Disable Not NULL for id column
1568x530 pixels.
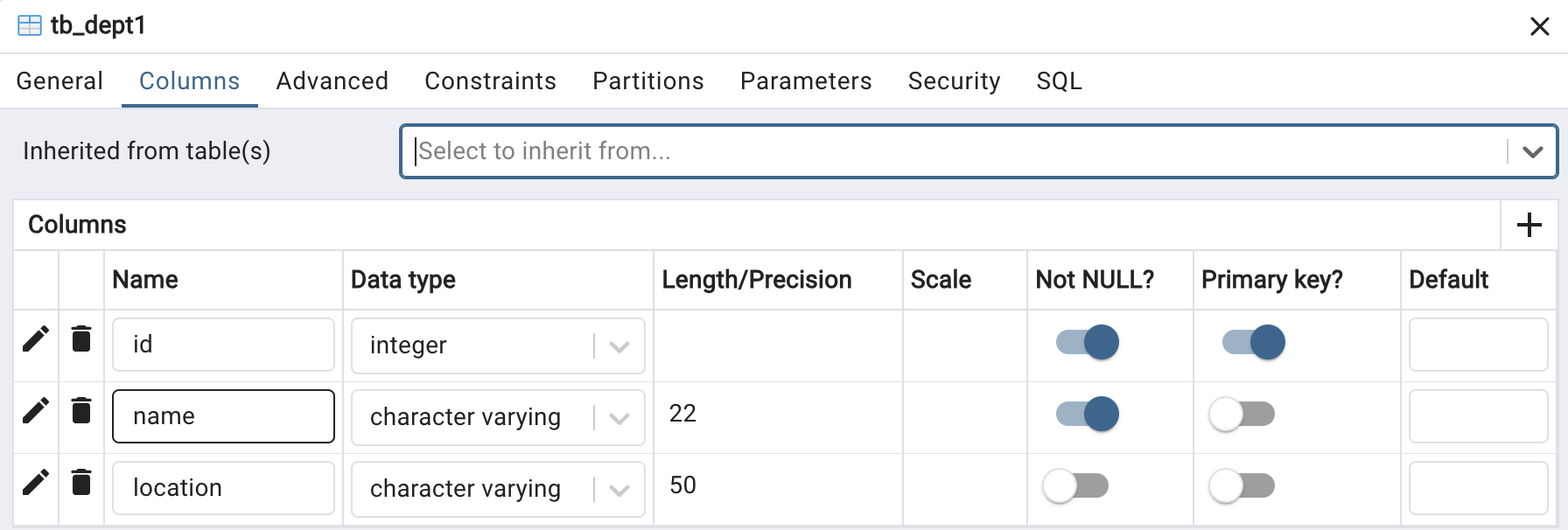[x=1088, y=342]
